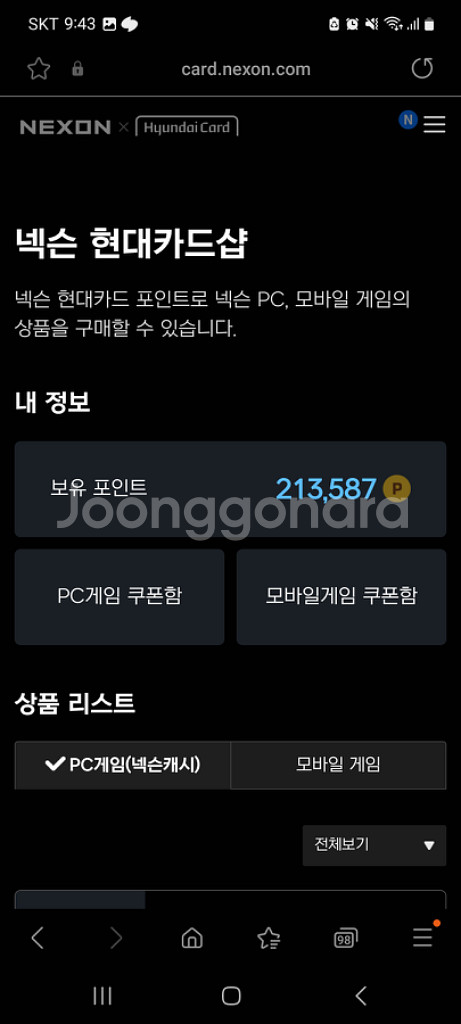Open browser home page icon
Image resolution: width=461 pixels, height=1024 pixels.
192,938
